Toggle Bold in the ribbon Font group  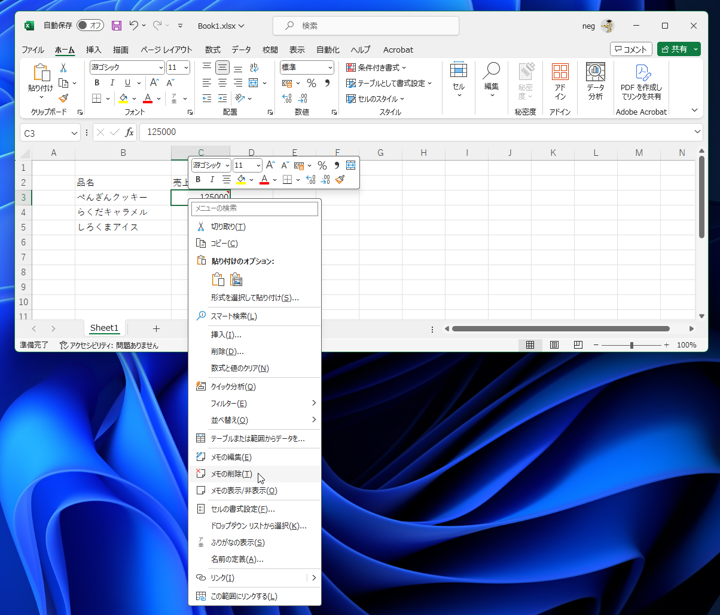click(97, 83)
